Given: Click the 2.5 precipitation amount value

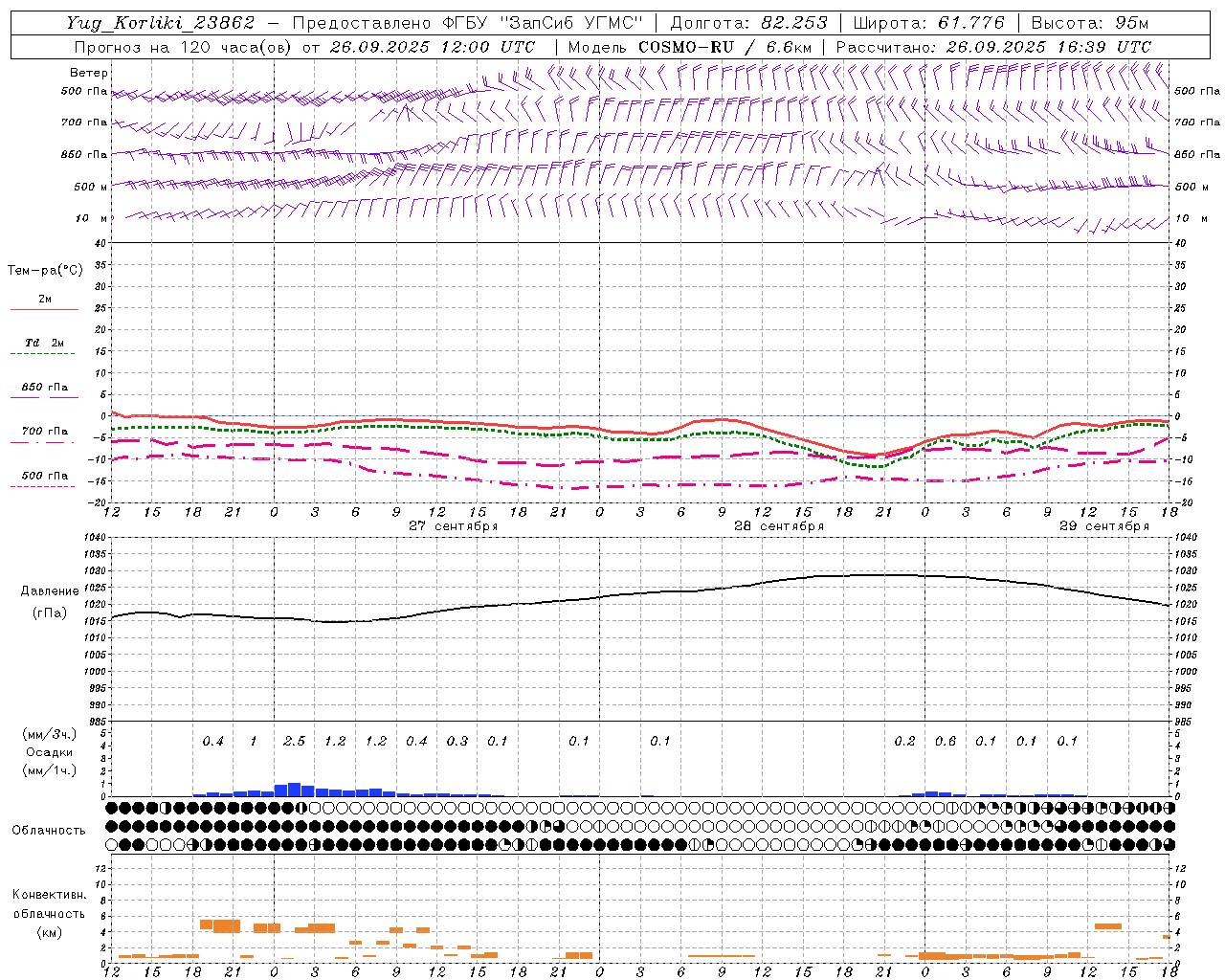Looking at the screenshot, I should (294, 742).
